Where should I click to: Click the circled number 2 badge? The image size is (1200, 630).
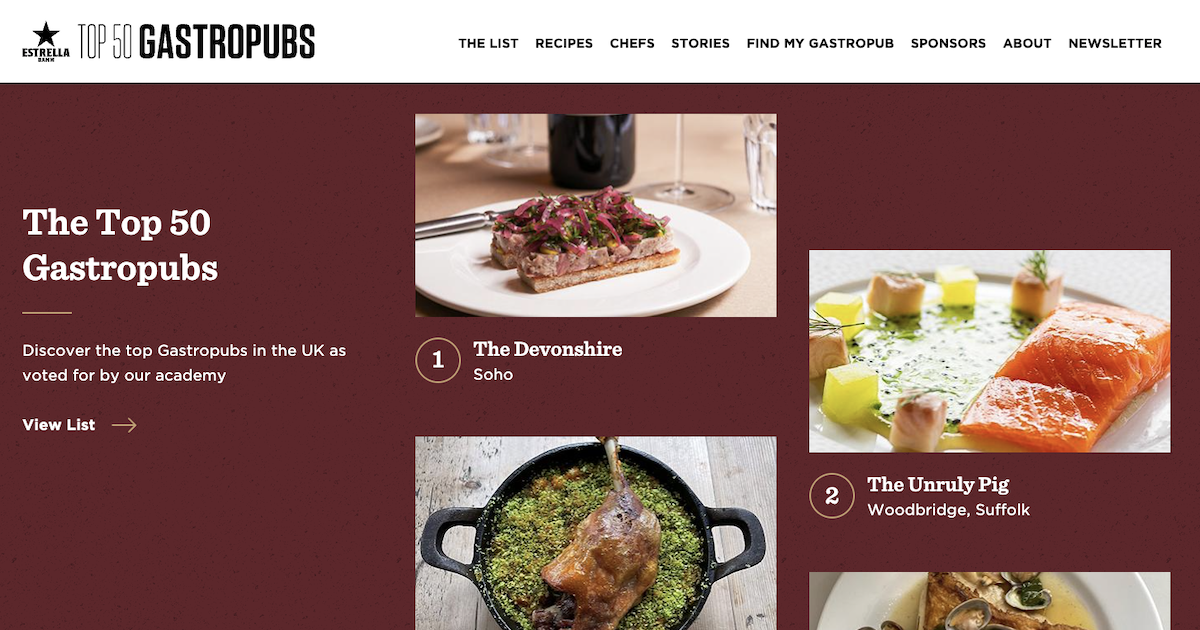pyautogui.click(x=831, y=496)
